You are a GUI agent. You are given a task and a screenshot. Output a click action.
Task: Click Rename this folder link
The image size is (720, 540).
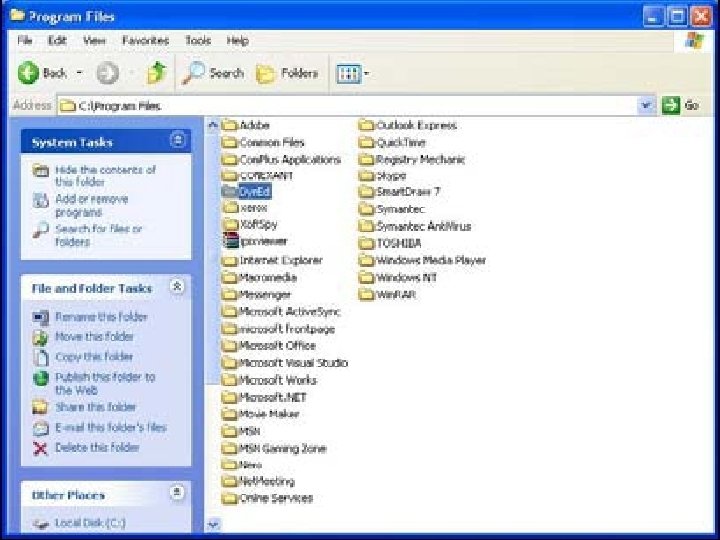[x=101, y=317]
